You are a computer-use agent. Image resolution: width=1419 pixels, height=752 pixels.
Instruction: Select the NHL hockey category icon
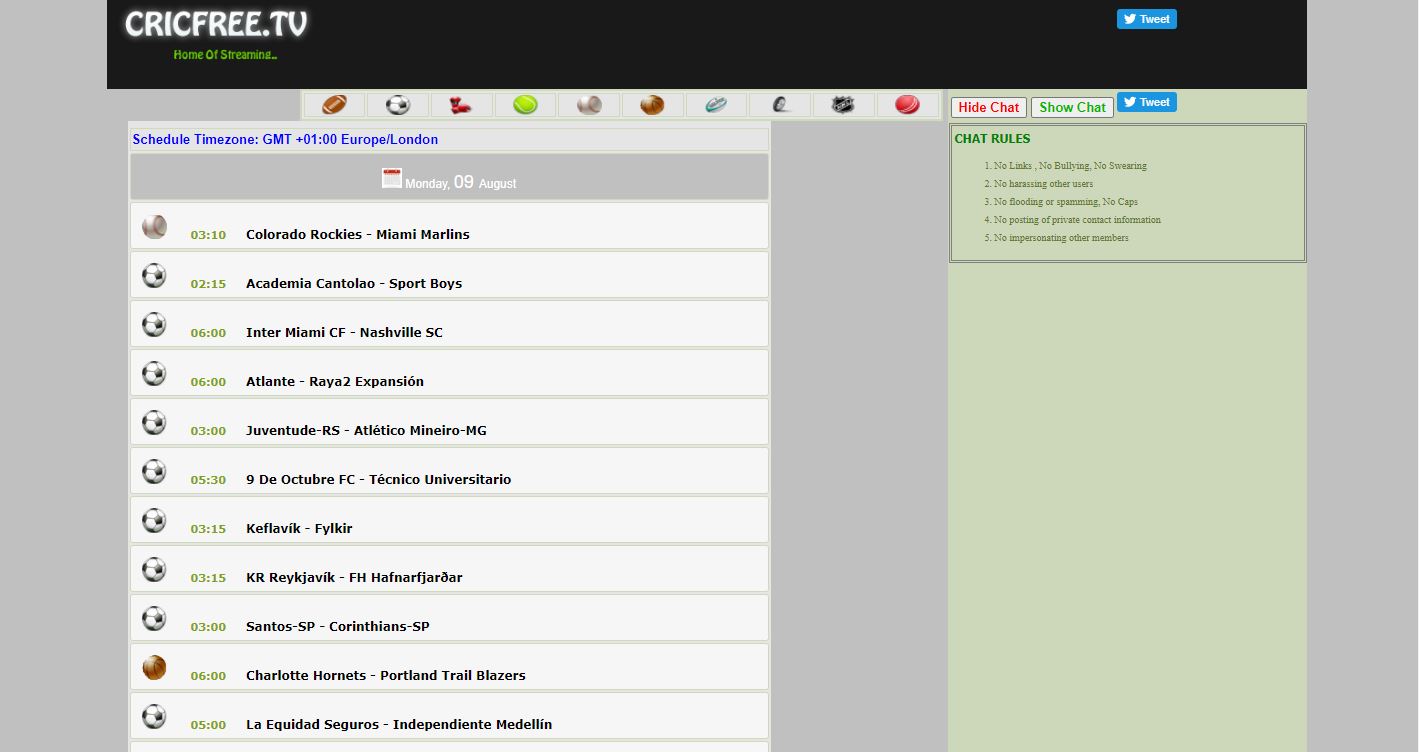pos(844,105)
